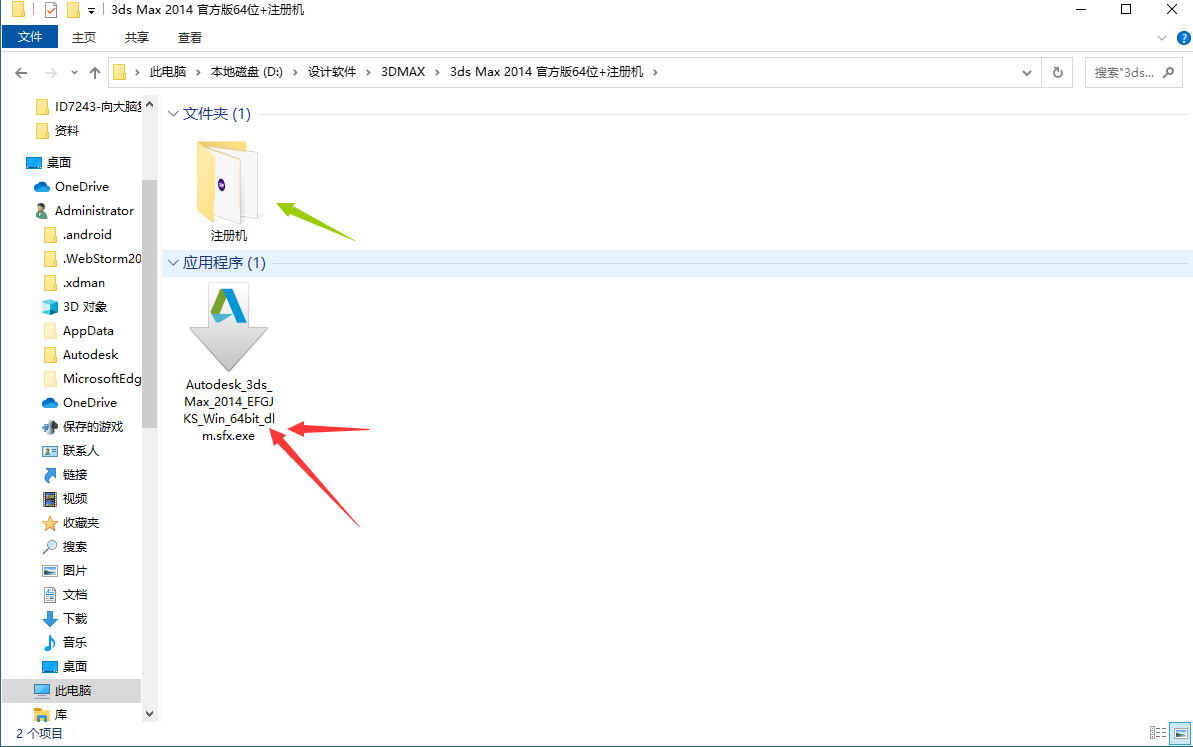
Task: Select MicrosoftEdg folder in tree
Action: (x=92, y=379)
